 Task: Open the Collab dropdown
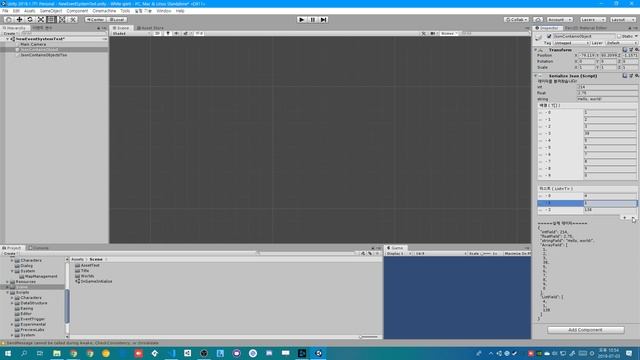click(x=516, y=20)
